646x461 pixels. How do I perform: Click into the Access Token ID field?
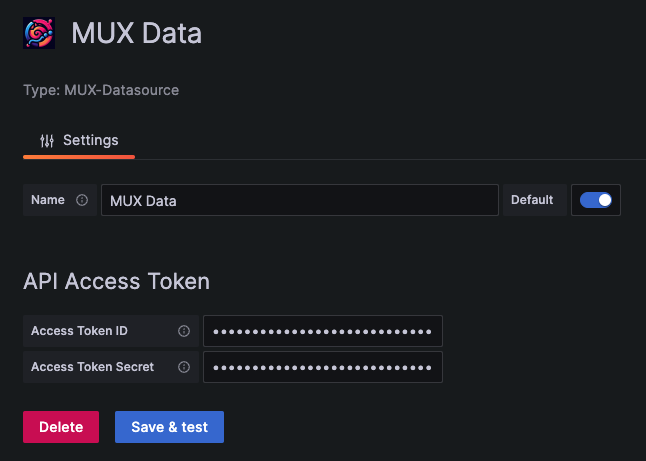click(323, 331)
